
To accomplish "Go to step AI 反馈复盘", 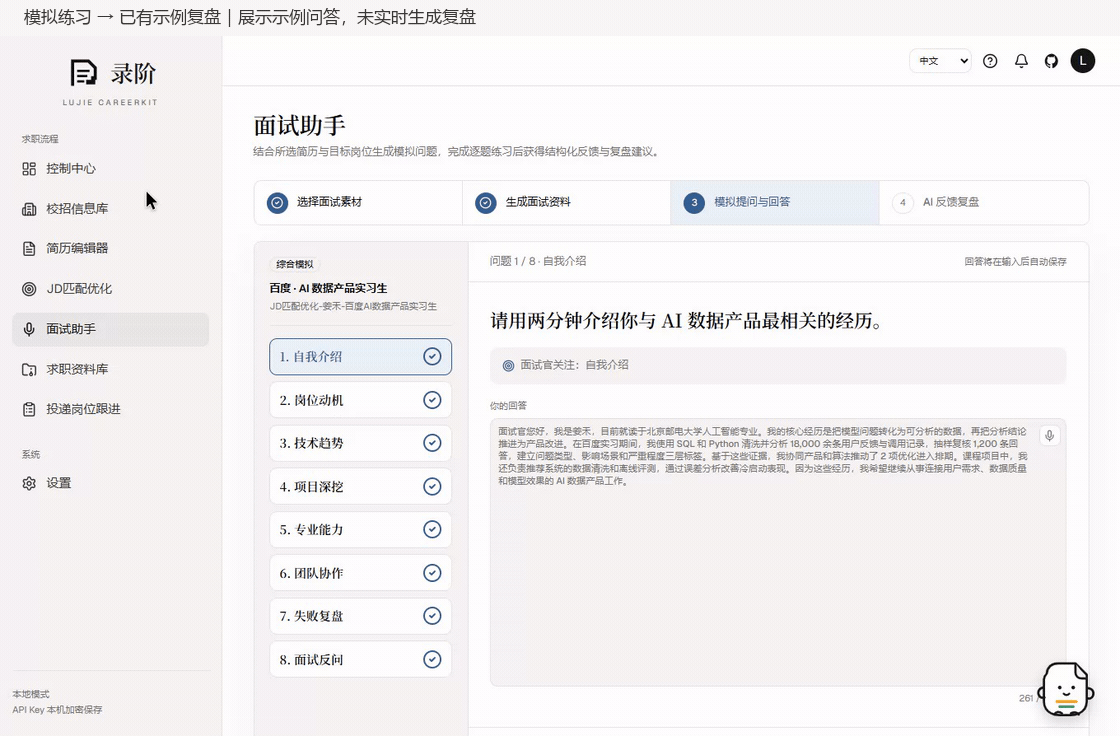I will point(984,202).
